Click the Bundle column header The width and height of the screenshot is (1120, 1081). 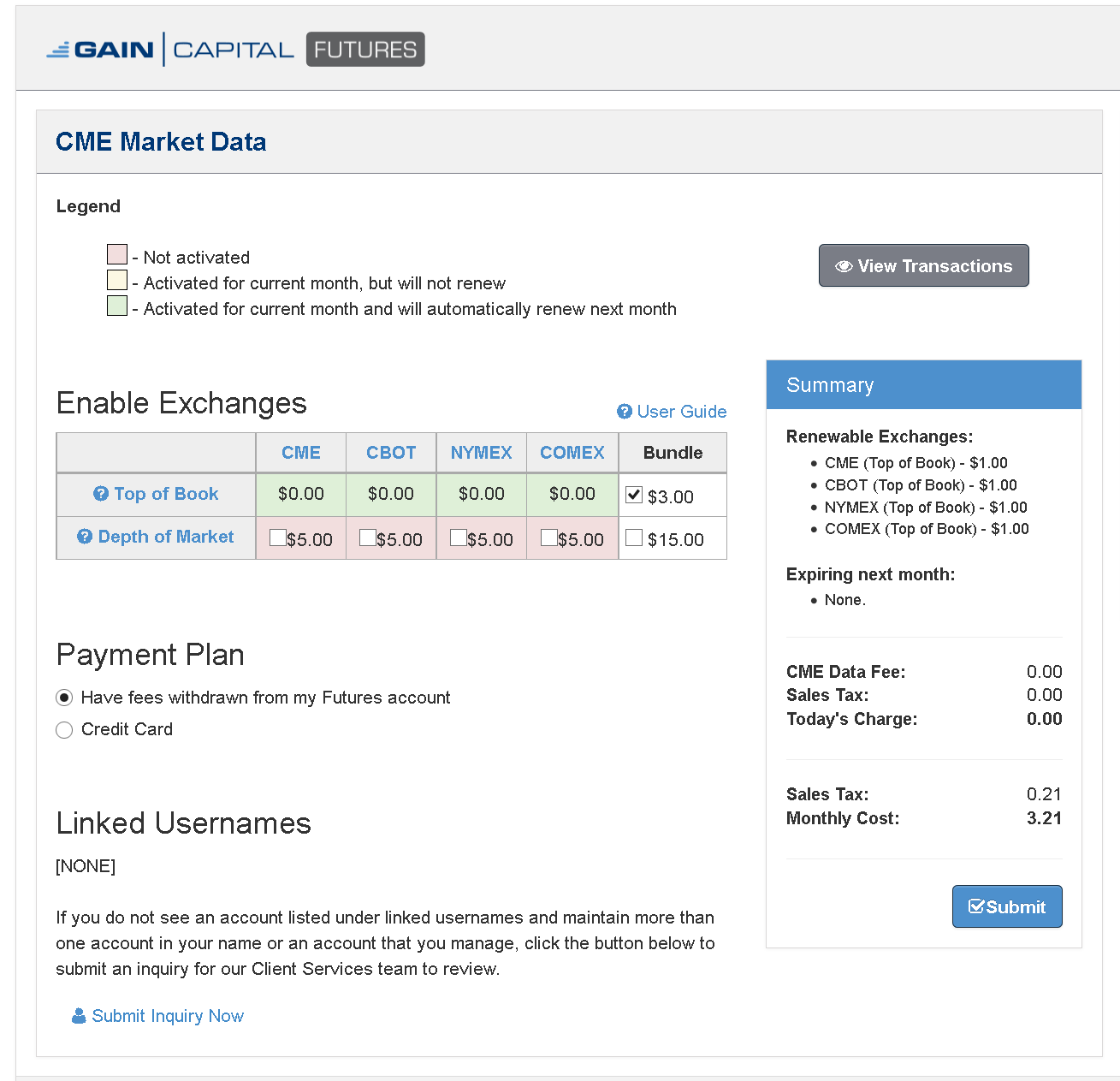[673, 453]
